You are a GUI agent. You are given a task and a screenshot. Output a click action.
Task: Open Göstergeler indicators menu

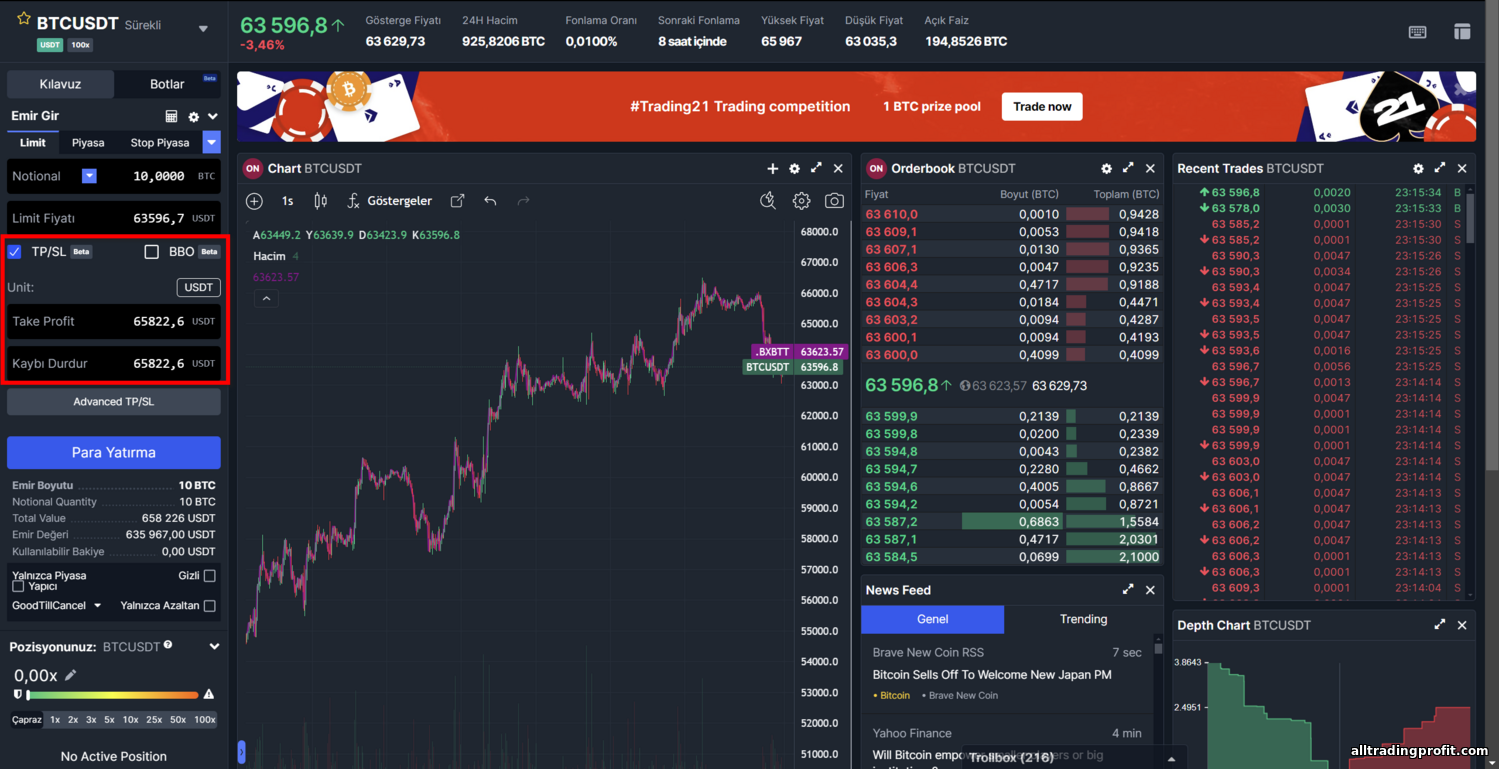[390, 201]
